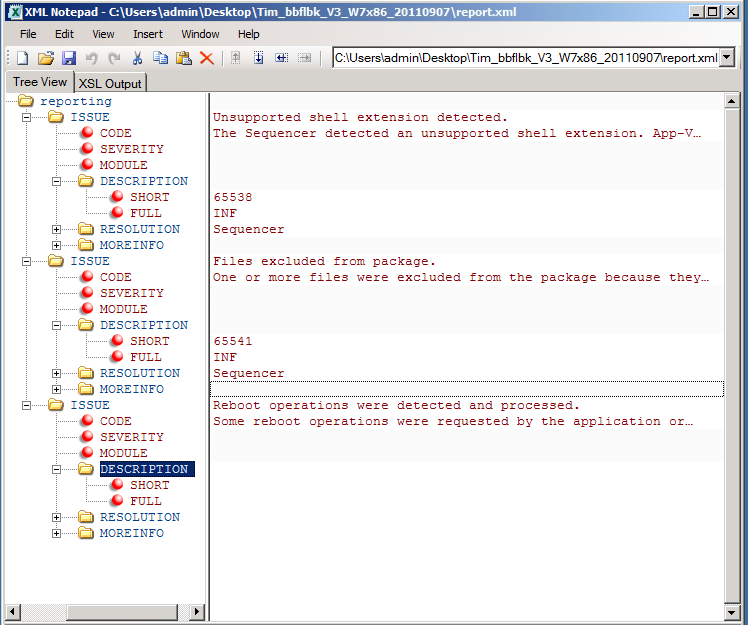
Task: Collapse the first ISSUE node
Action: point(27,117)
